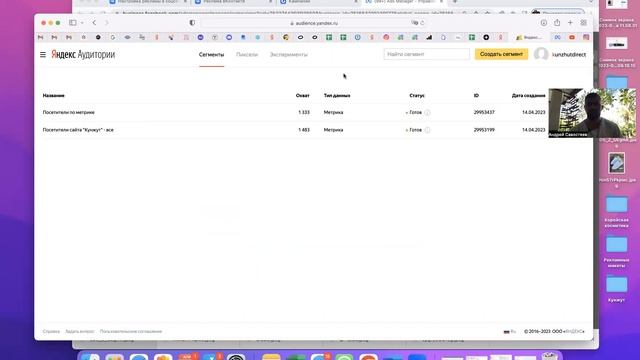Switch to Ads Manager tab in background window
640x360 pixels.
click(404, 2)
